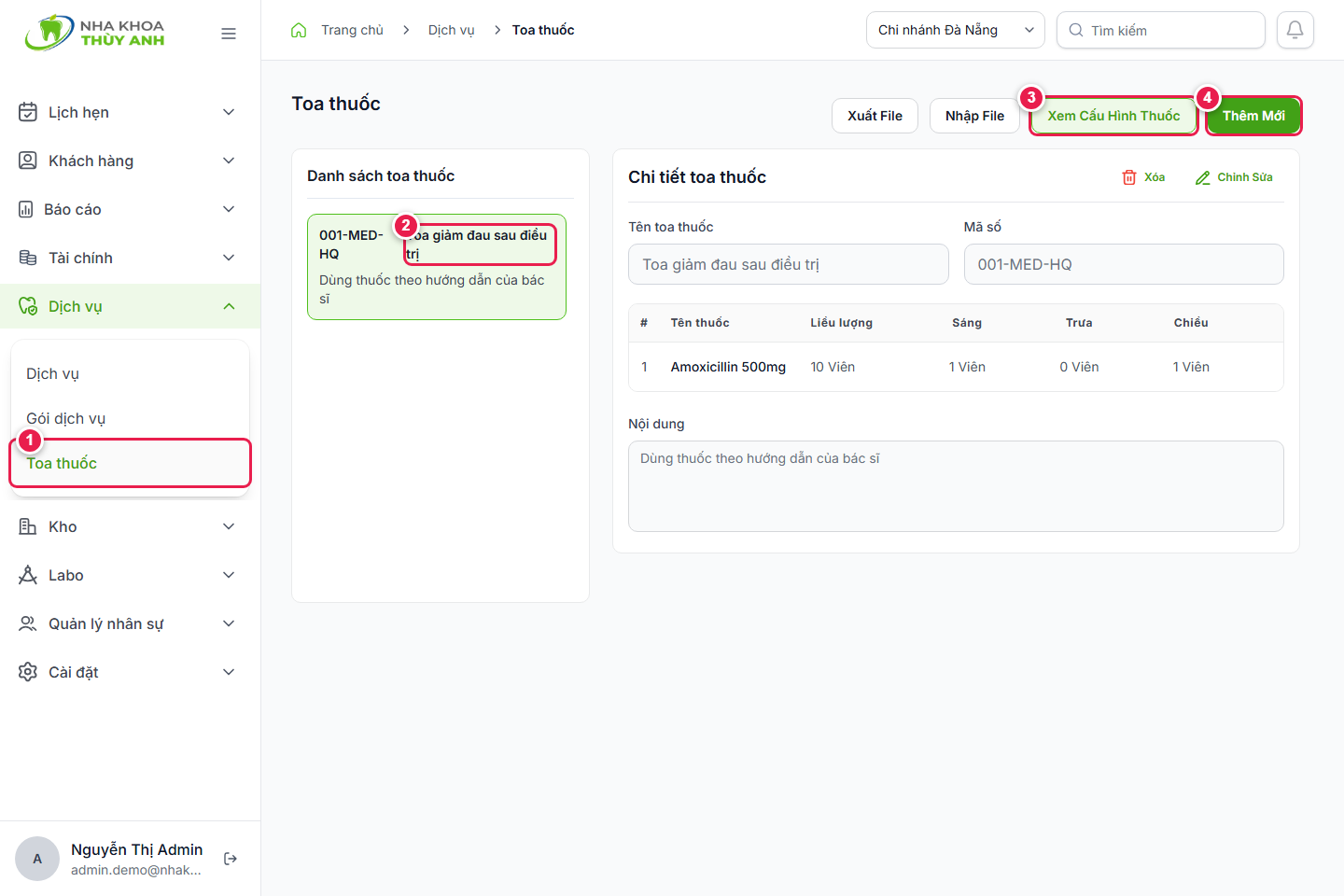Expand the Báo cáo menu chevron
This screenshot has width=1344, height=896.
(x=229, y=209)
